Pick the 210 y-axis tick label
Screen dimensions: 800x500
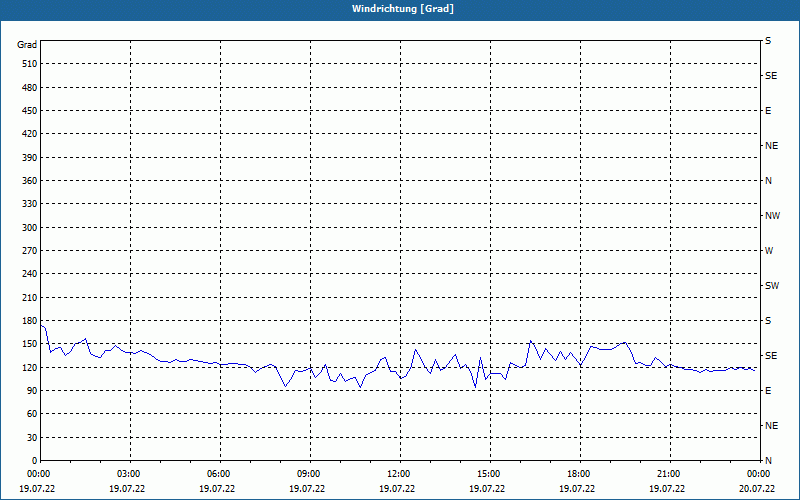(29, 297)
